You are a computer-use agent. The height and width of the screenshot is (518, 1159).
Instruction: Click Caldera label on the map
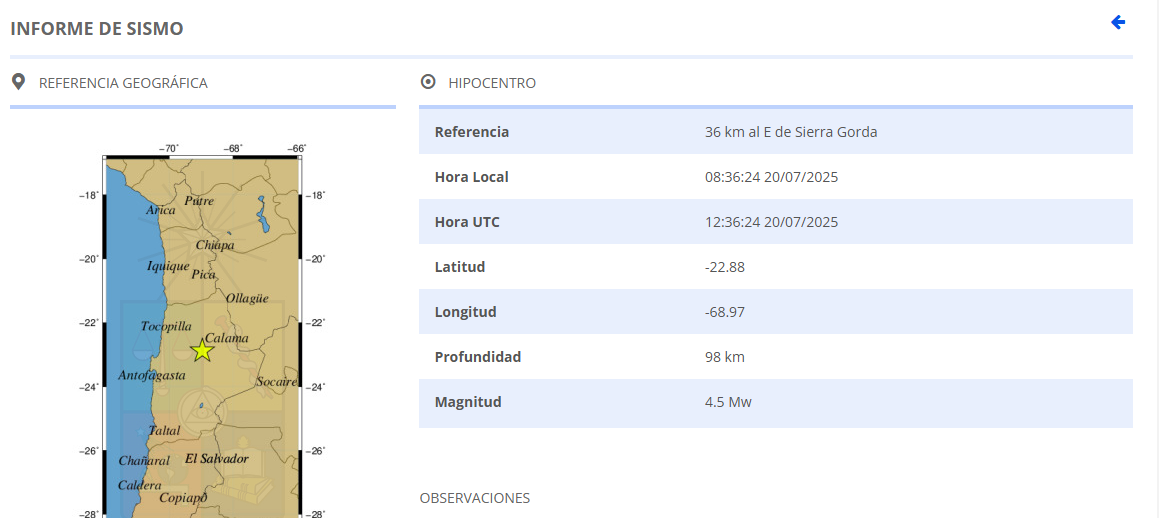tap(140, 485)
